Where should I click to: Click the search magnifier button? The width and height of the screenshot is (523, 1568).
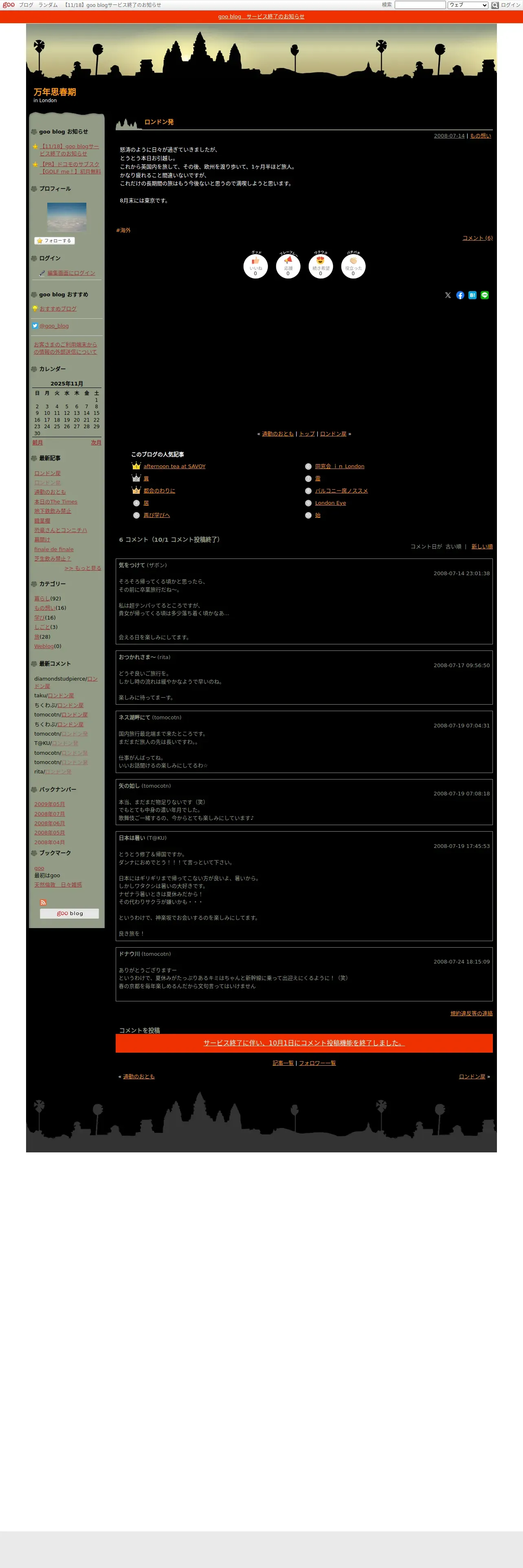coord(495,5)
